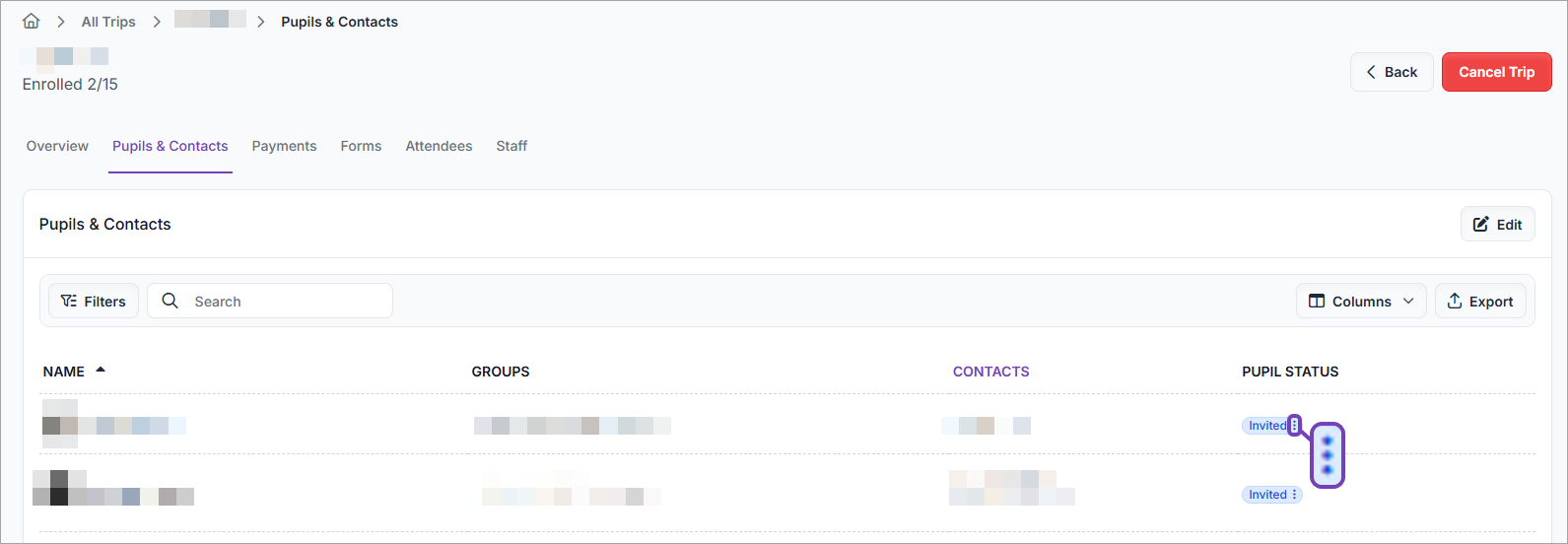This screenshot has height=544, width=1568.
Task: Cancel the trip with the red button
Action: point(1496,72)
